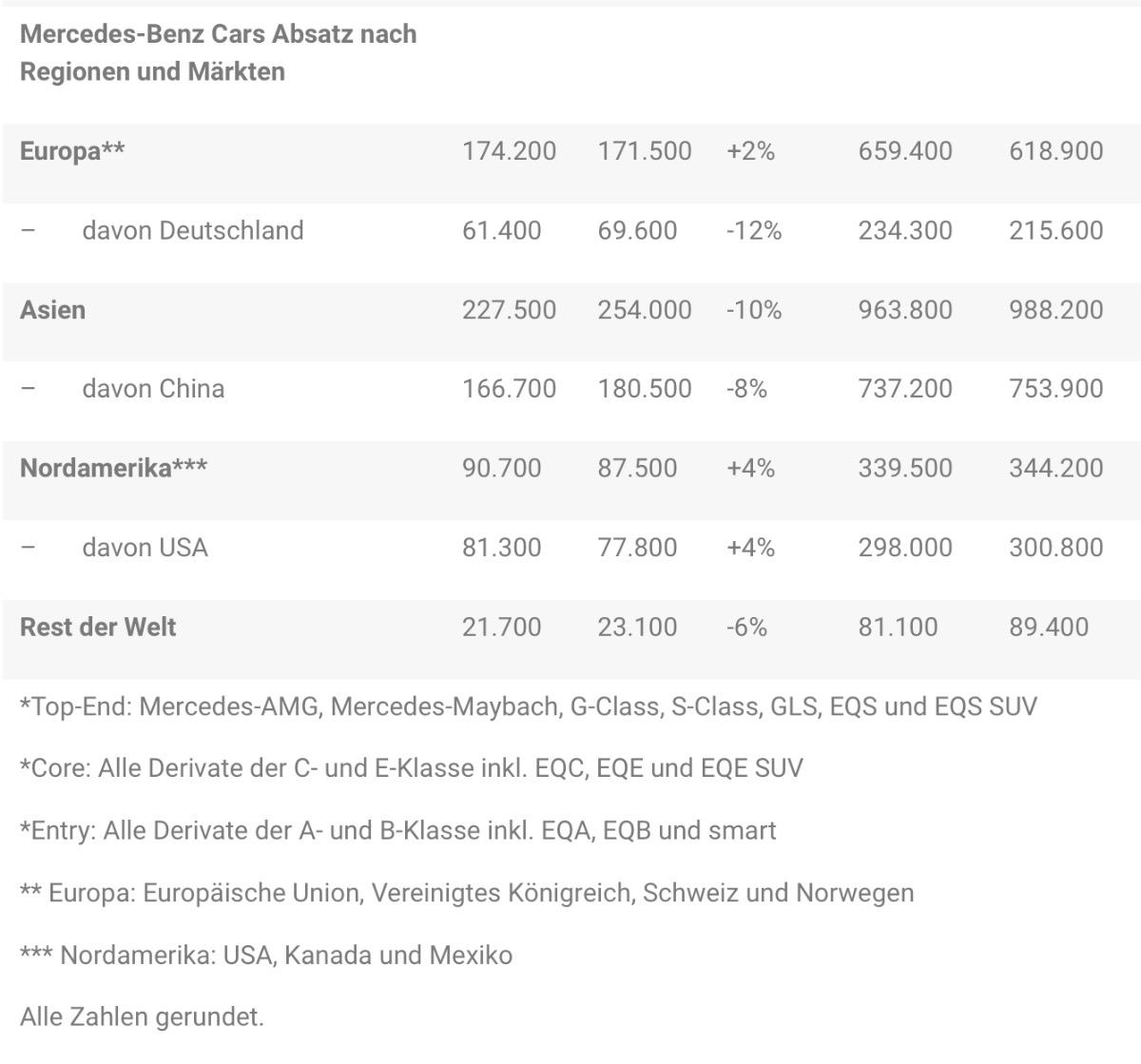Select the Rest der Welt row heading
Image resolution: width=1141 pixels, height=1064 pixels.
tap(98, 627)
